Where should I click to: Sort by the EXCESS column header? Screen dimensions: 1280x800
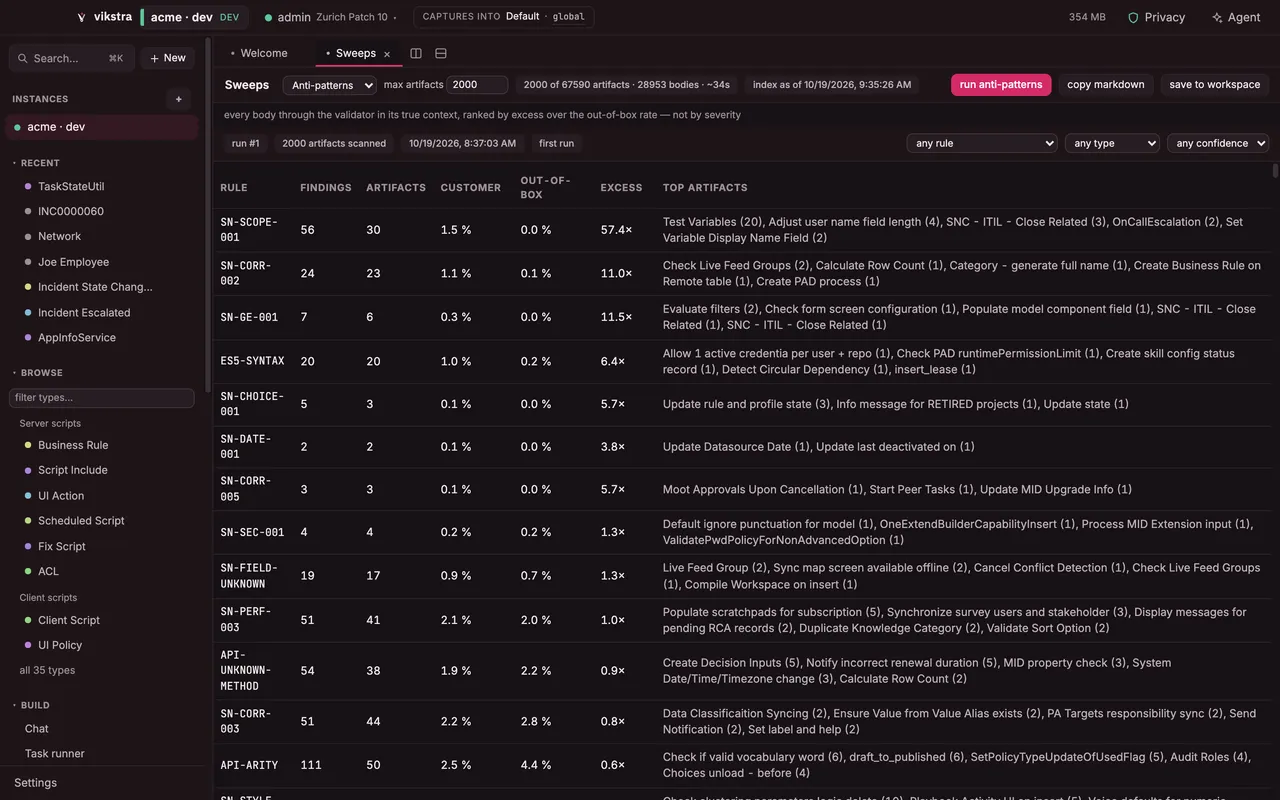pos(621,188)
